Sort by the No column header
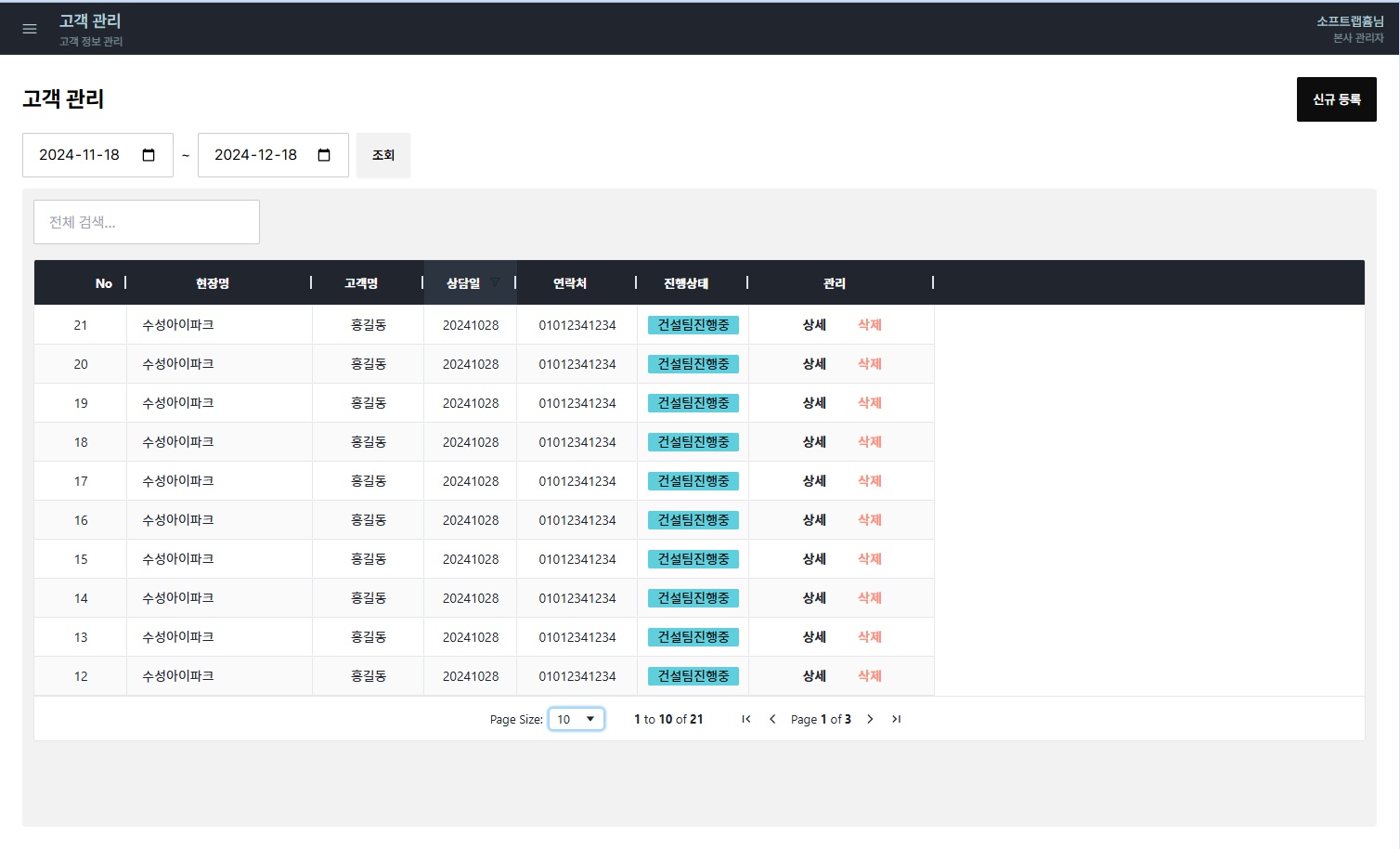The height and width of the screenshot is (849, 1400). tap(81, 282)
